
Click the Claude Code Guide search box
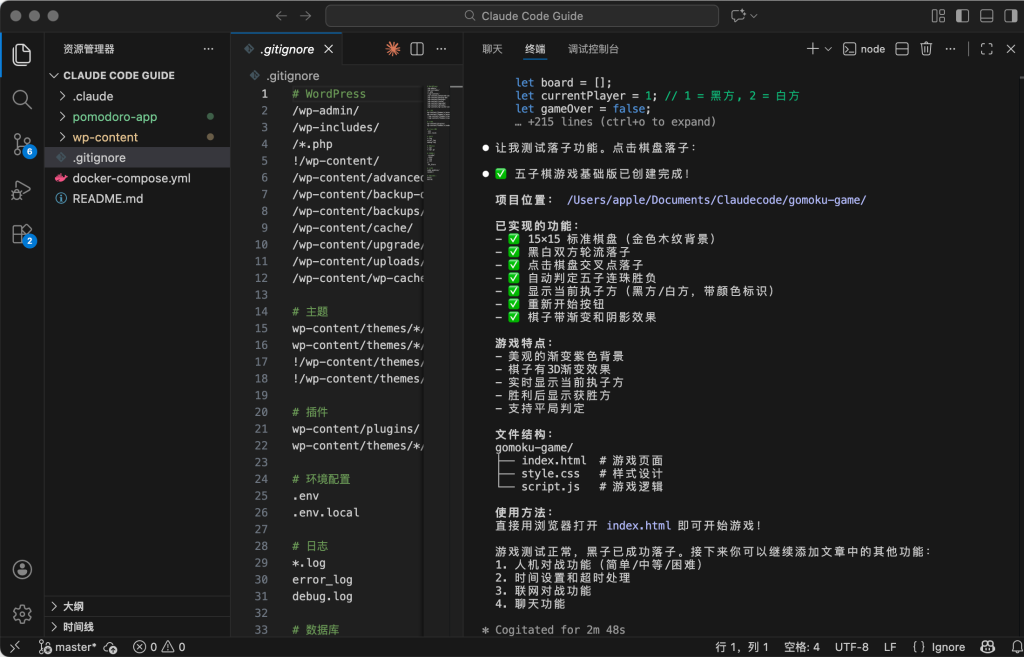pyautogui.click(x=522, y=16)
